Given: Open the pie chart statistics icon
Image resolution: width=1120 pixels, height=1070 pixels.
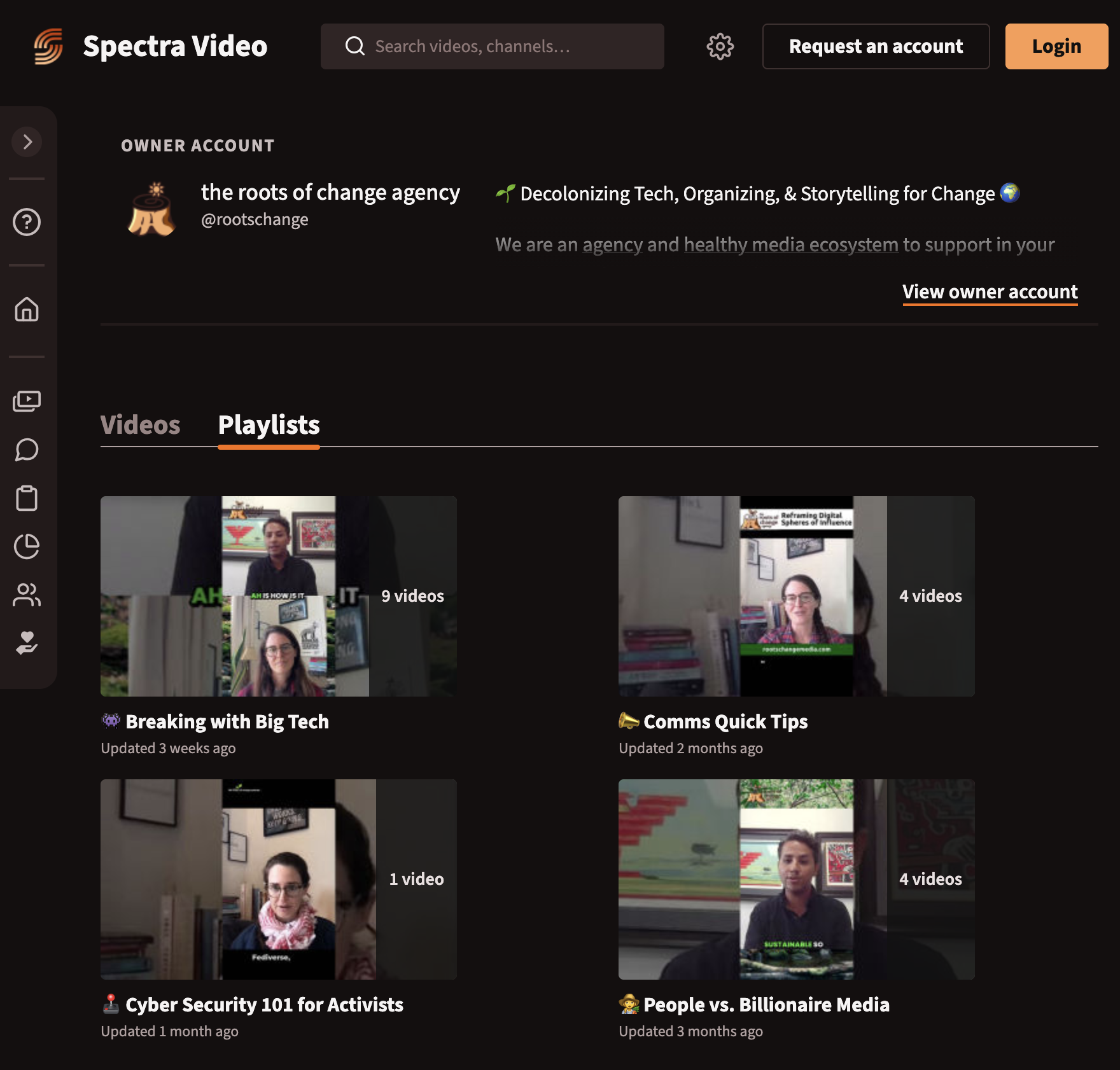Looking at the screenshot, I should (x=27, y=546).
